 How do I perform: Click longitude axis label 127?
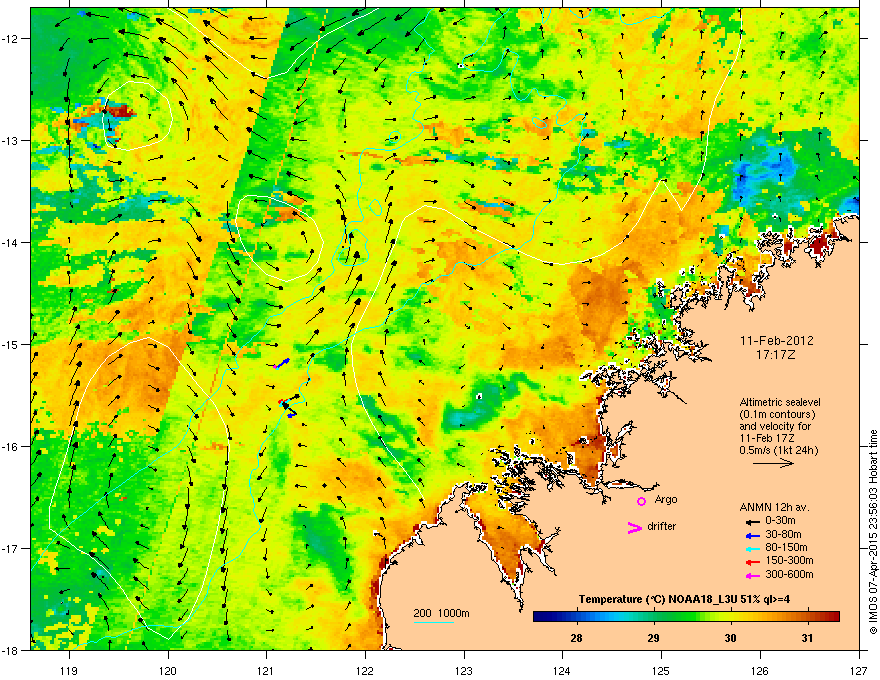coord(859,670)
